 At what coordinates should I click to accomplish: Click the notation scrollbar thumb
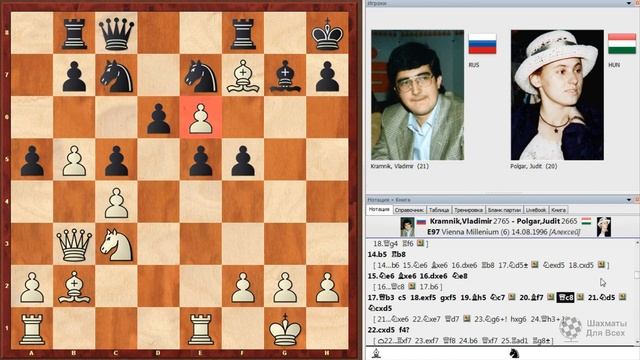(637, 276)
